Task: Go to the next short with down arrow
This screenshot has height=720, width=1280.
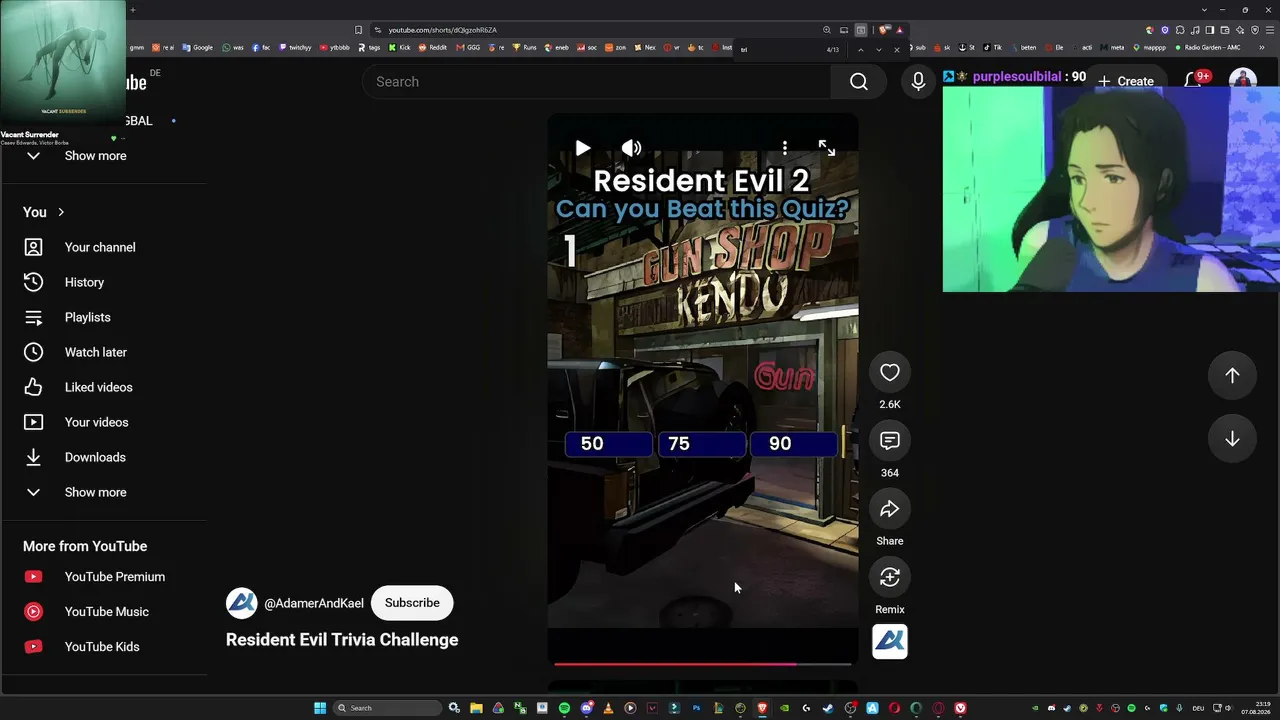Action: point(1232,440)
